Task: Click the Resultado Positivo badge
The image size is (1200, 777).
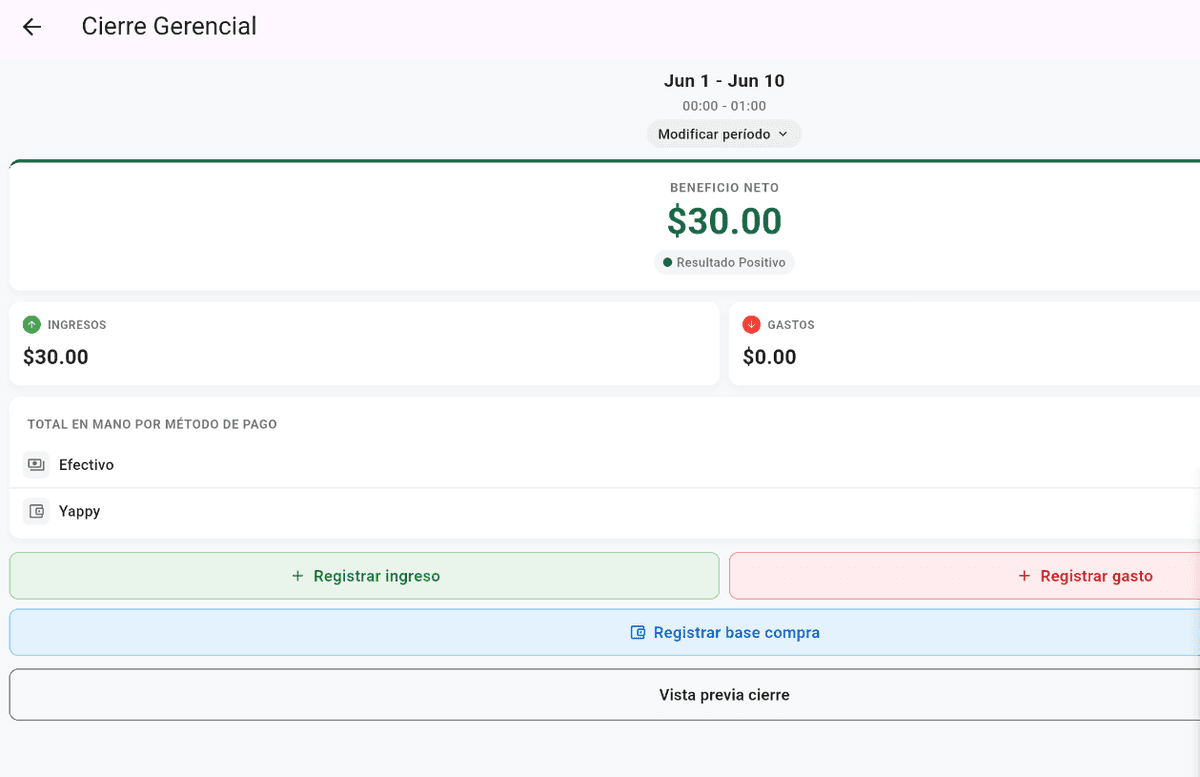Action: pos(724,263)
